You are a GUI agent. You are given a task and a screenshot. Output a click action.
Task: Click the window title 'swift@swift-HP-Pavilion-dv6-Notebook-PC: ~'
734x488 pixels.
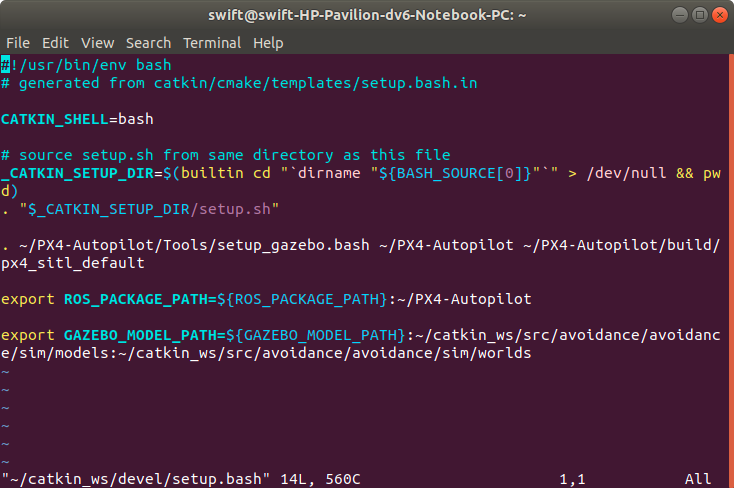coord(367,15)
